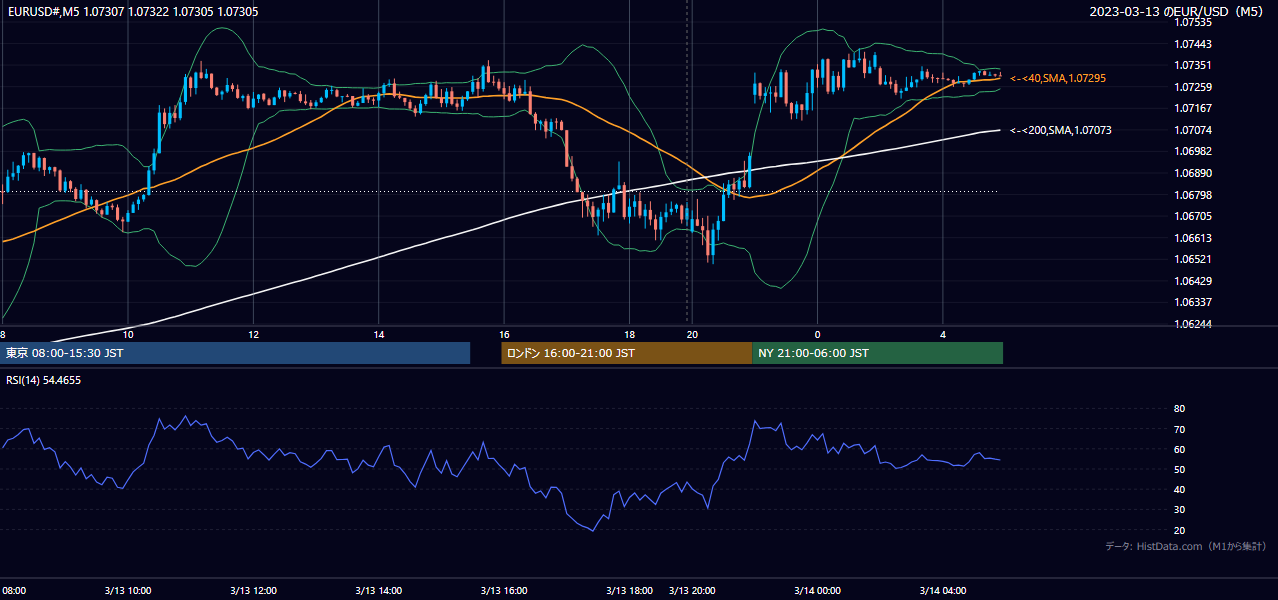Click the 1.06429 price axis label
Viewport: 1278px width, 600px height.
click(1193, 281)
